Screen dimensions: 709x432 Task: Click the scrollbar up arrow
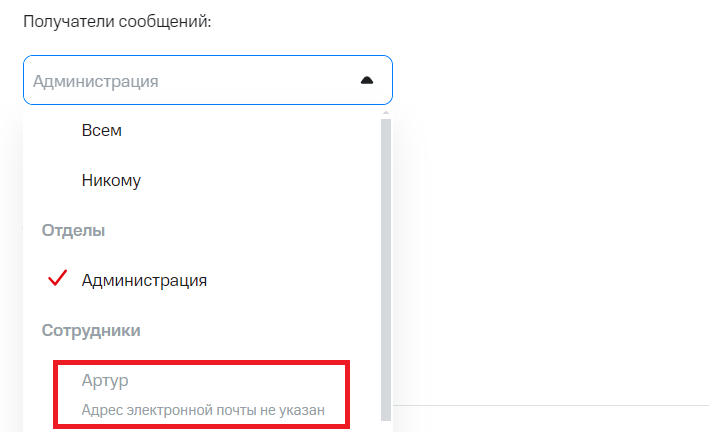tap(385, 115)
